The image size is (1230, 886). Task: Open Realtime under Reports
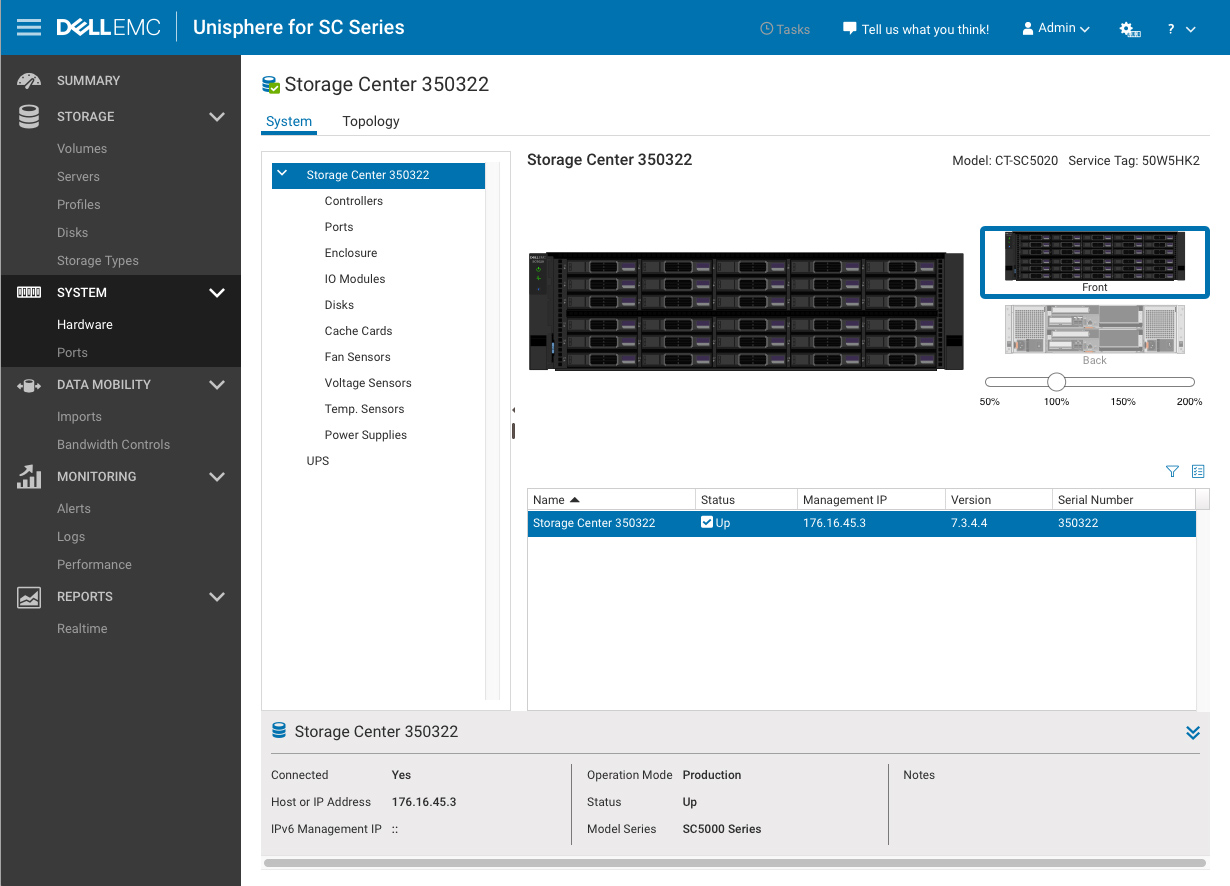pyautogui.click(x=82, y=629)
